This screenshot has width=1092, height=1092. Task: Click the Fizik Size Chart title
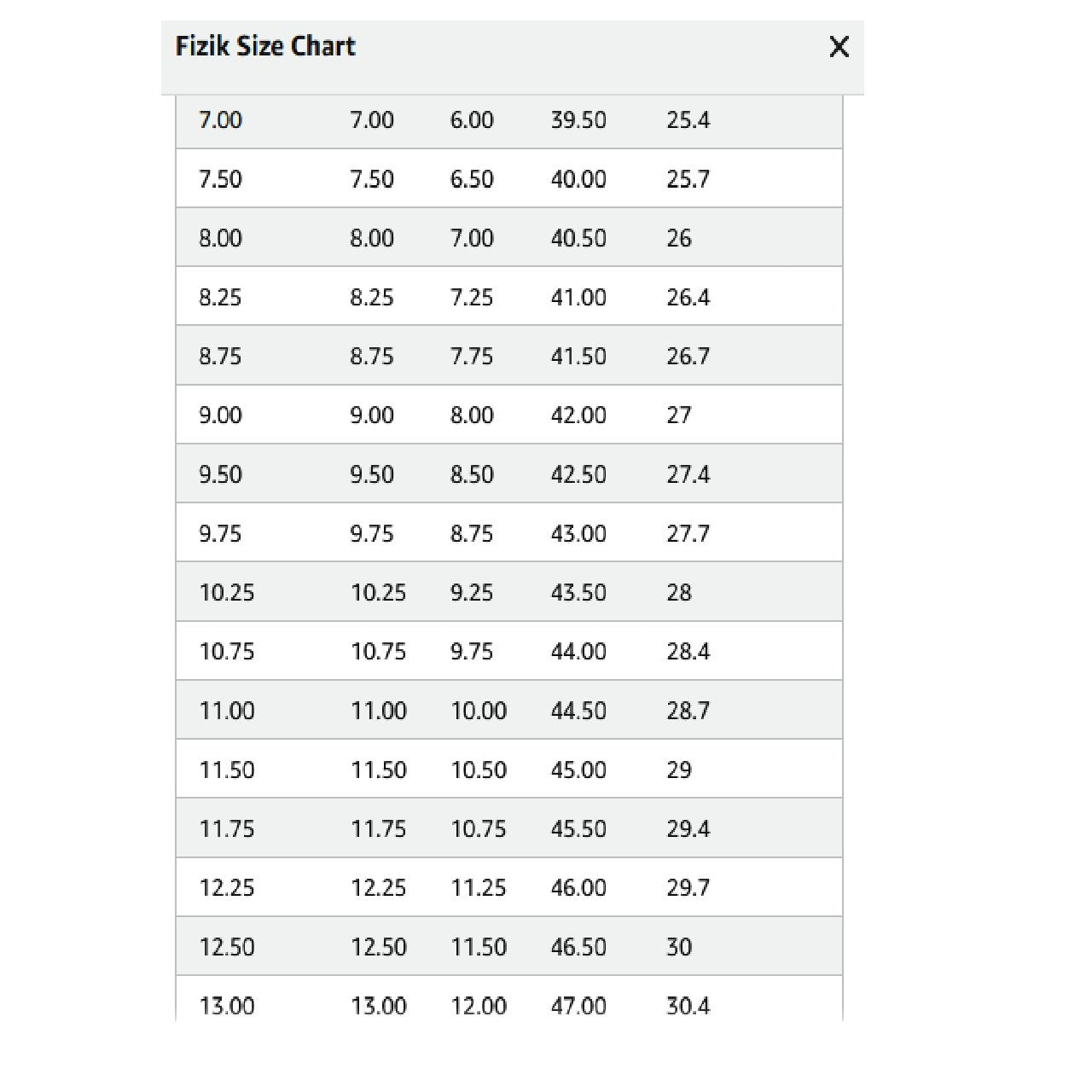(265, 46)
